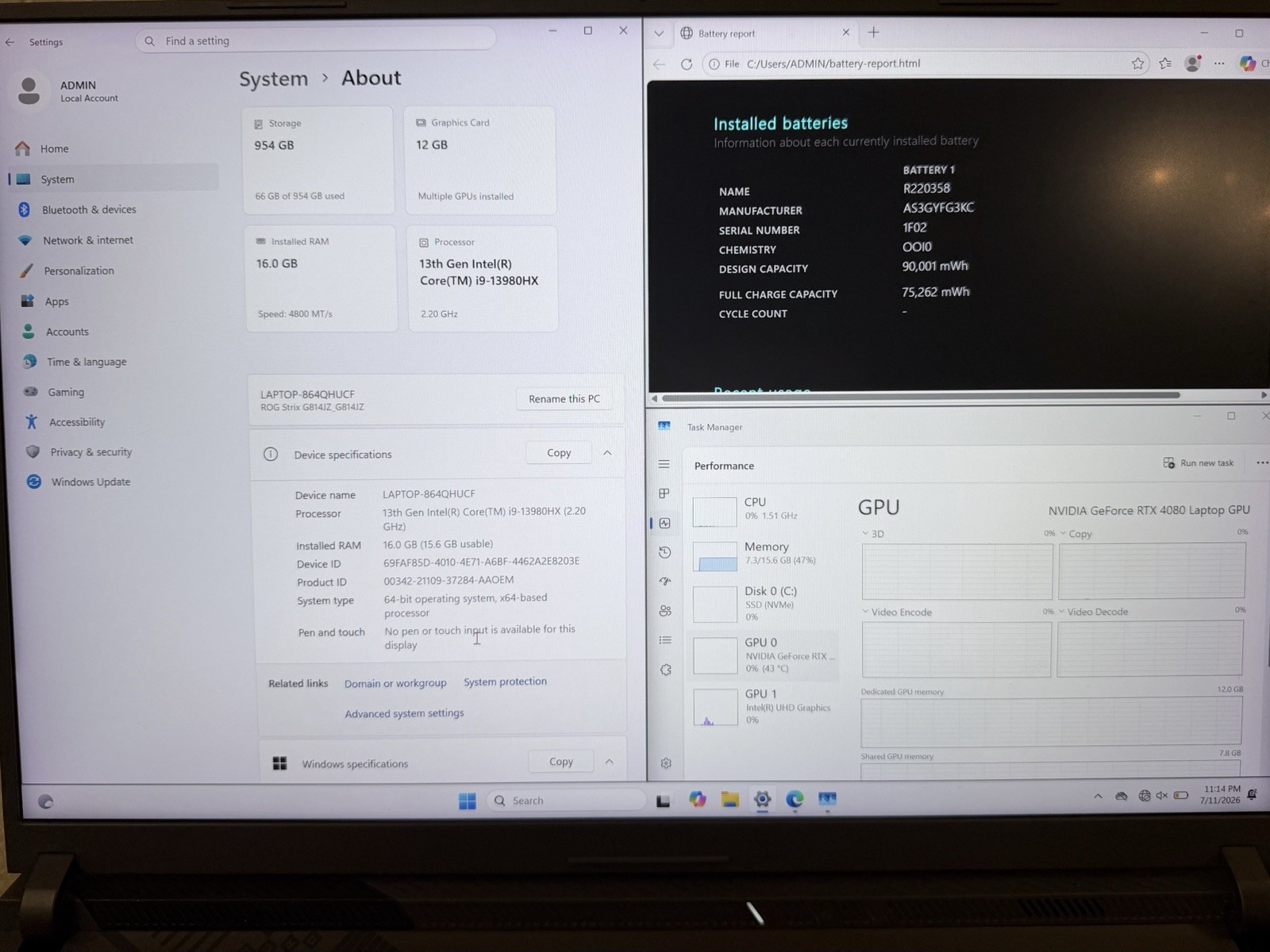Select Performance page icon in Task Manager sidebar

click(664, 523)
